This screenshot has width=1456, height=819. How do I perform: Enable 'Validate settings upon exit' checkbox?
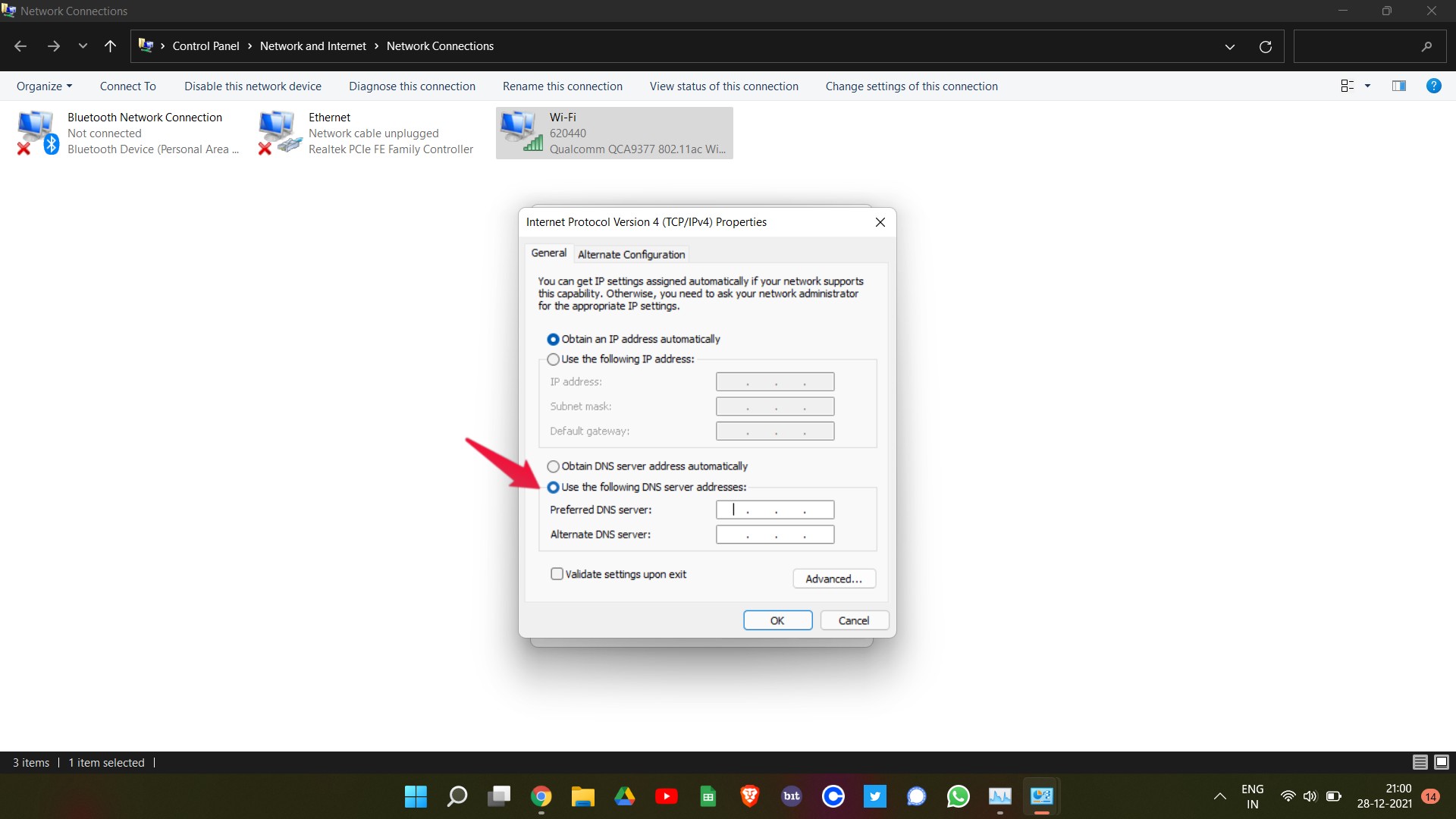[x=556, y=574]
